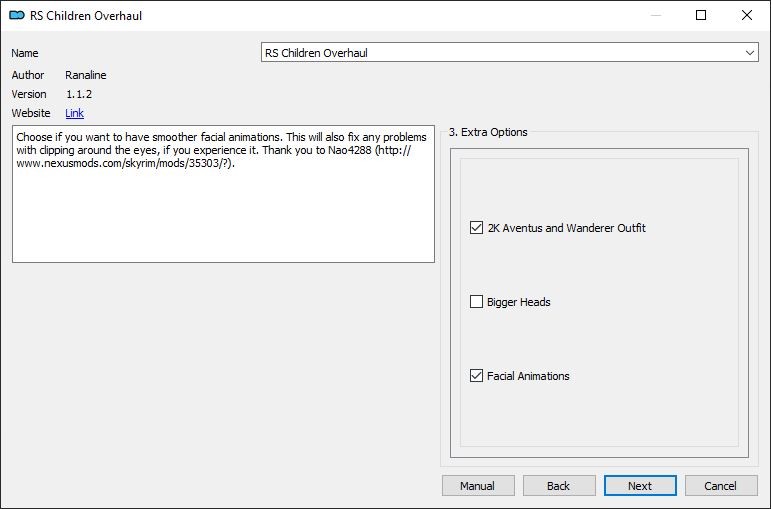Image resolution: width=771 pixels, height=509 pixels.
Task: Disable the Facial Animations checkbox
Action: tap(476, 376)
